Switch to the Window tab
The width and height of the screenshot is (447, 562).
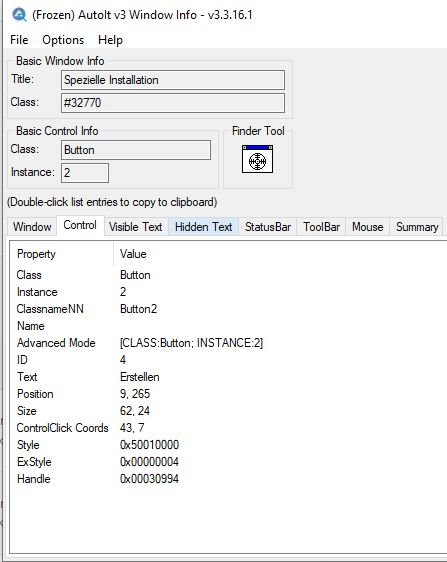pyautogui.click(x=32, y=227)
